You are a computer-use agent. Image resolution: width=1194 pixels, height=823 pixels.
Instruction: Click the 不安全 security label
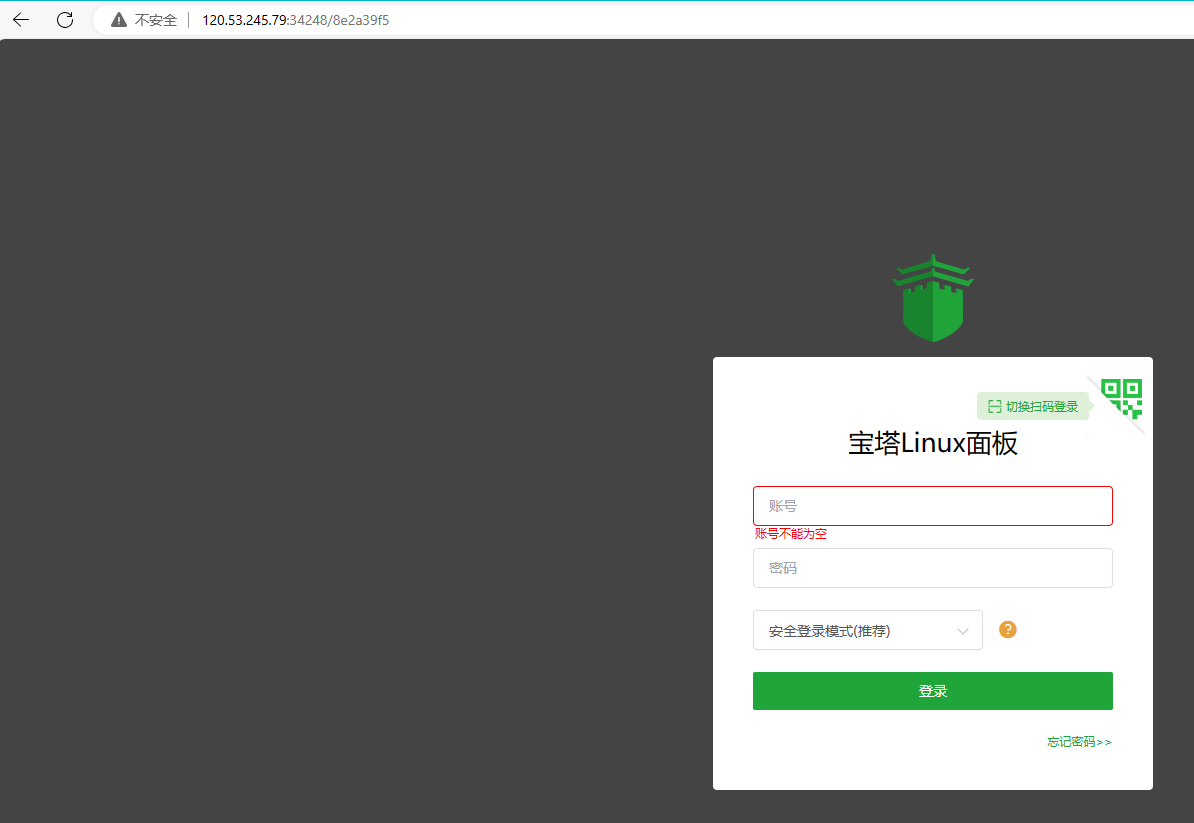(155, 20)
